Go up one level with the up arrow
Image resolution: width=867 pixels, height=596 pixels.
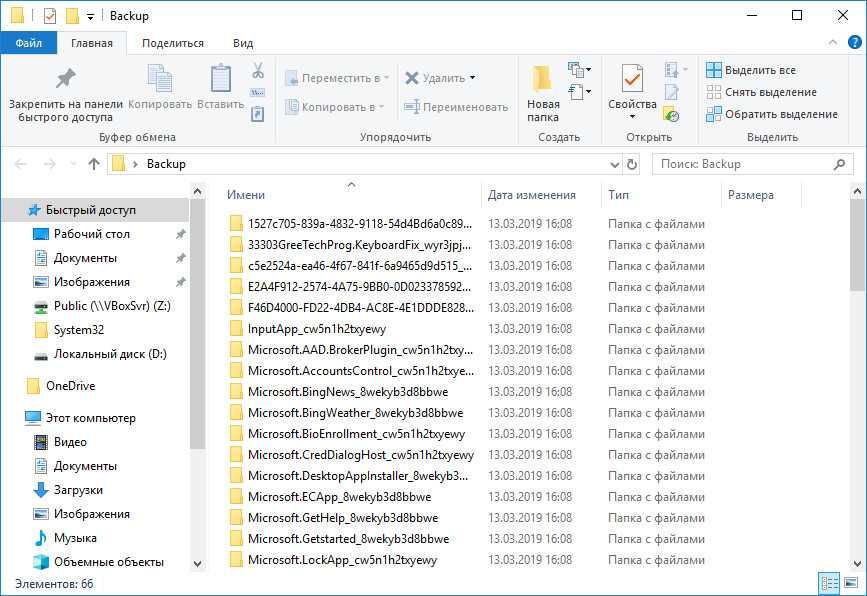[x=94, y=164]
